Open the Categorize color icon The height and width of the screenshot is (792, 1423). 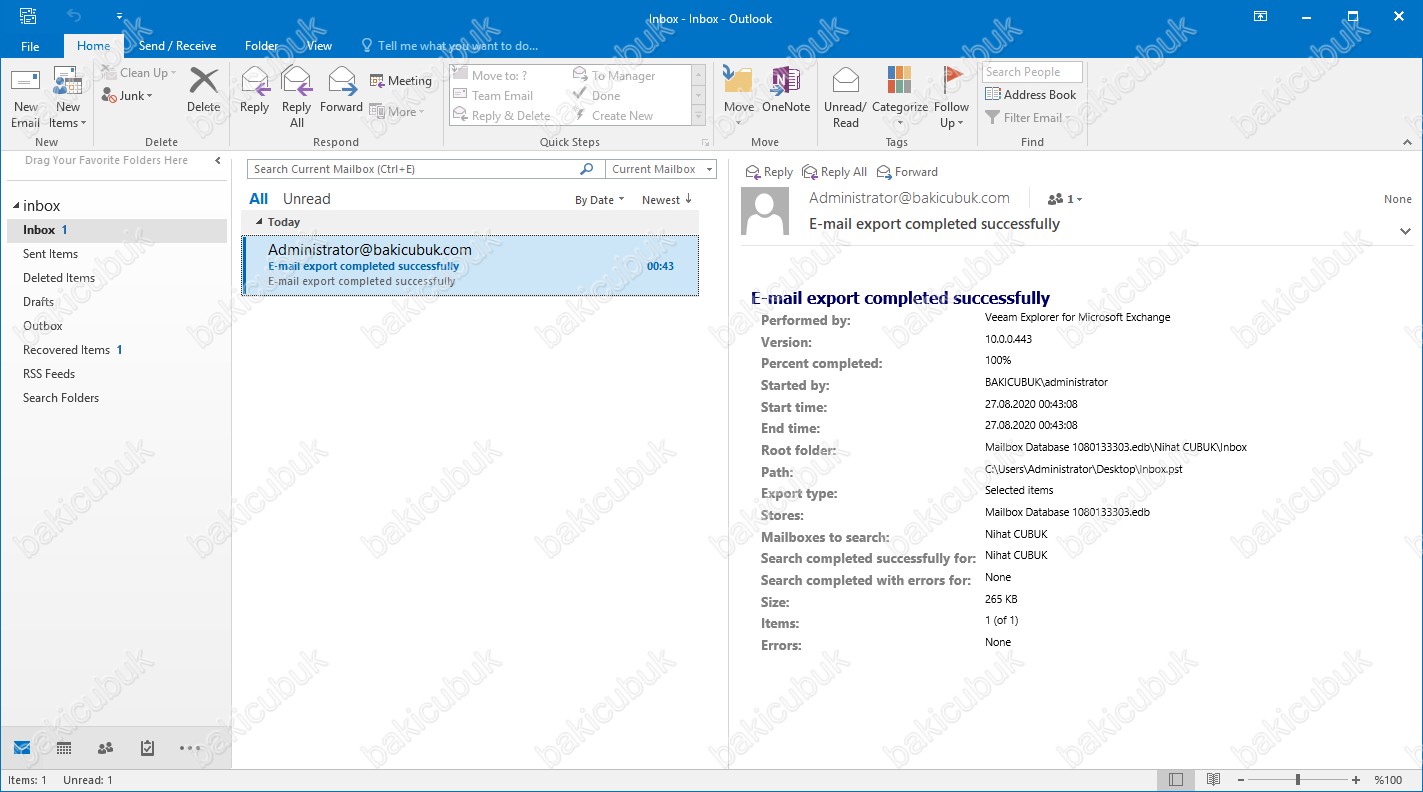coord(899,80)
